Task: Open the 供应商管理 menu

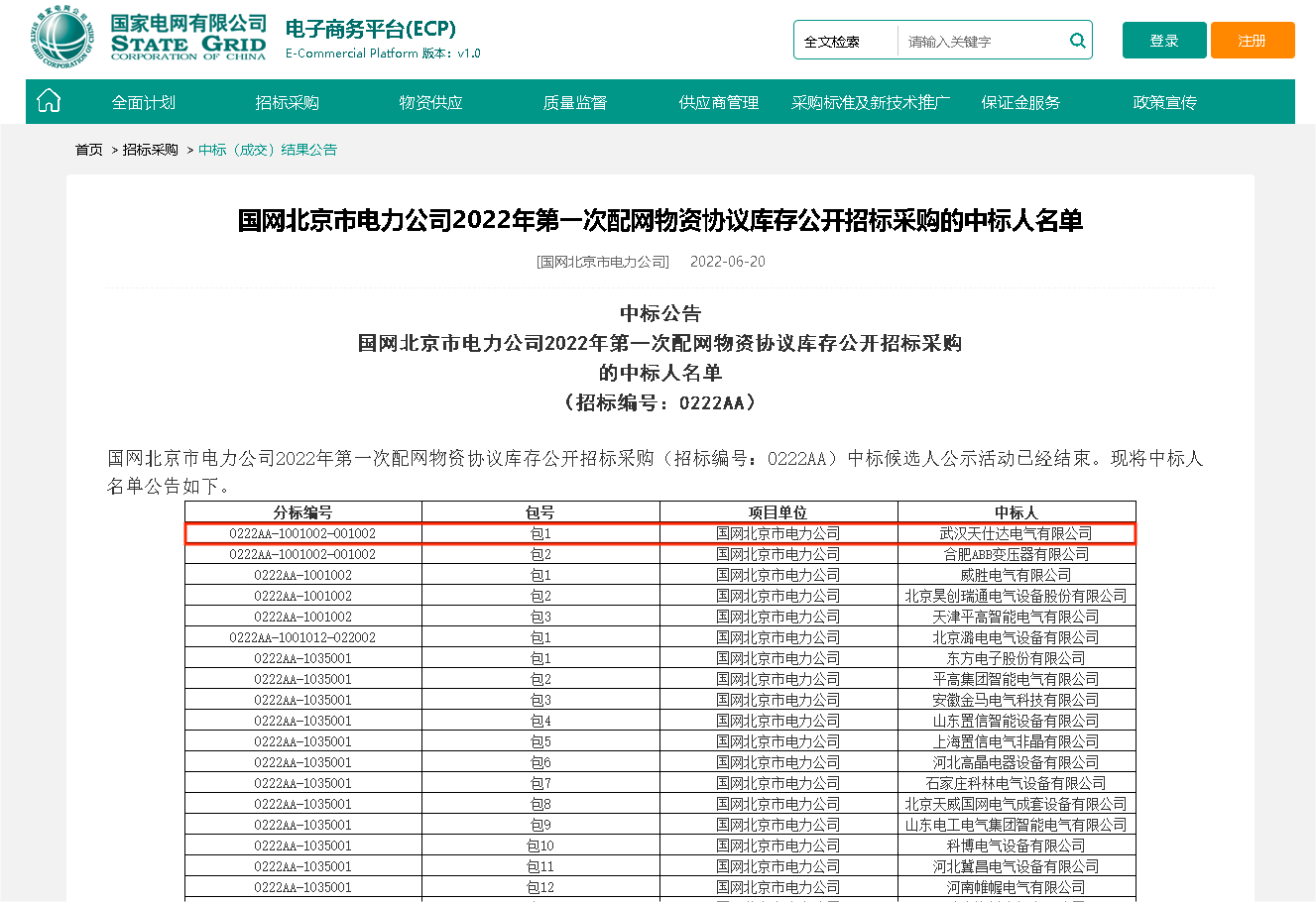Action: (719, 102)
